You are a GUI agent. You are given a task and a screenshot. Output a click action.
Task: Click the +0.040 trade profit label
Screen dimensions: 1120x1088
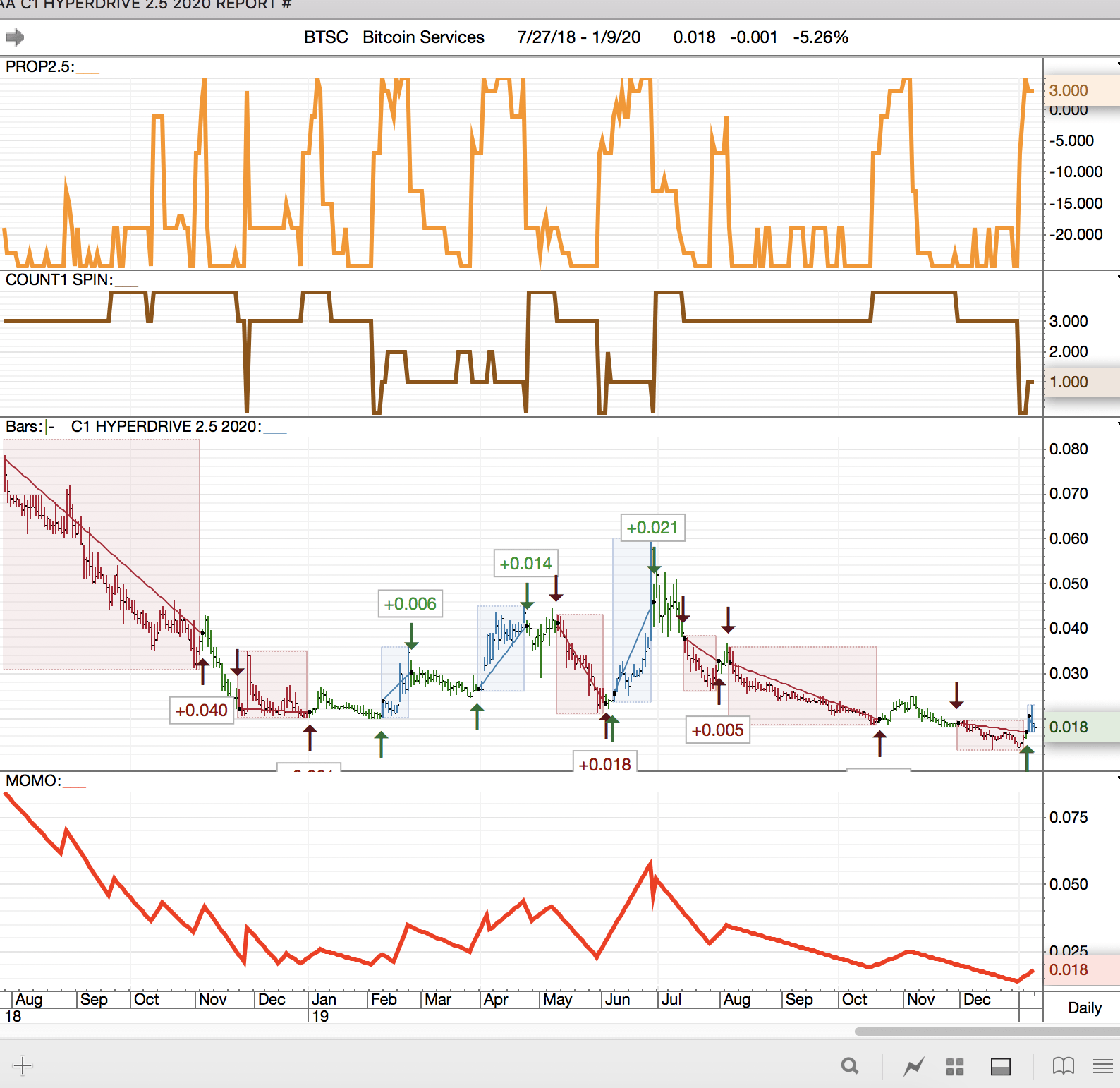pos(202,711)
